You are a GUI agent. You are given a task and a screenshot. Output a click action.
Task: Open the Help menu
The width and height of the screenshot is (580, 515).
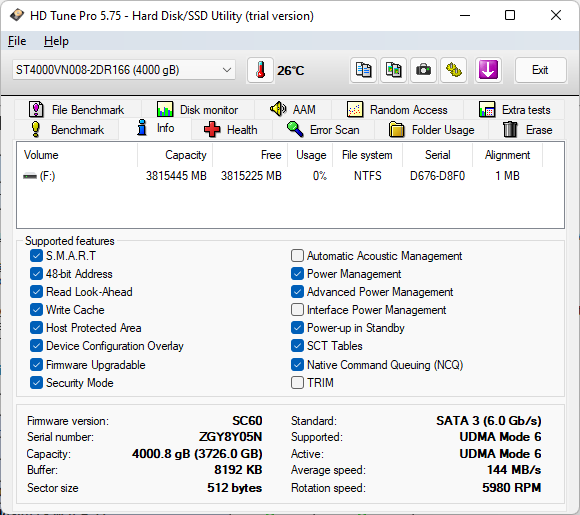[x=56, y=41]
